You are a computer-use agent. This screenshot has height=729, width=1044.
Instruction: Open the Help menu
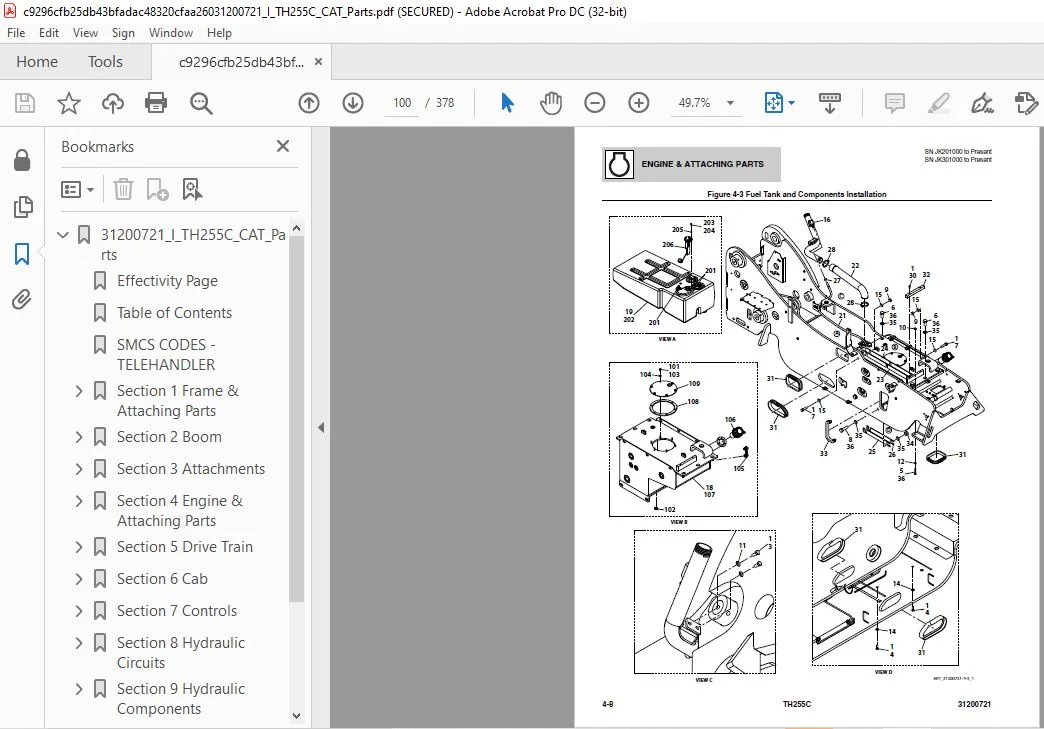coord(219,33)
